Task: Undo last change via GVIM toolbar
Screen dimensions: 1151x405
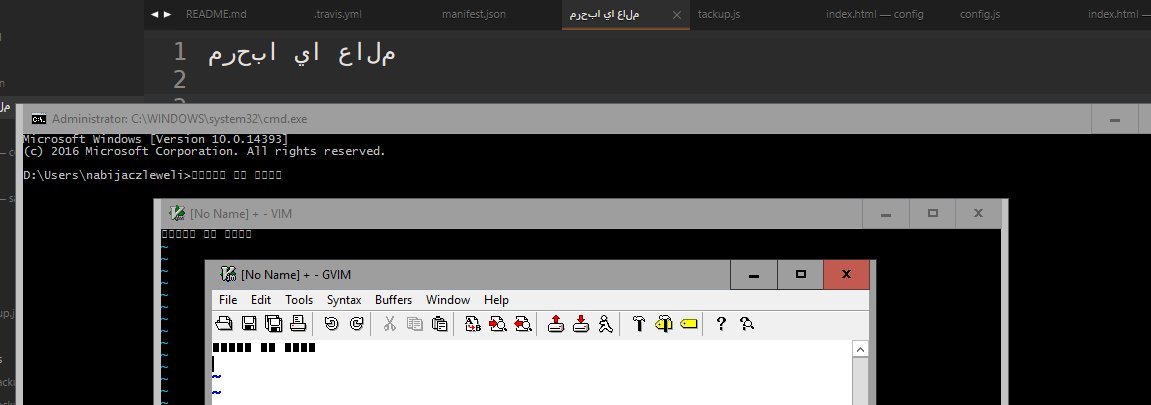Action: [x=331, y=323]
